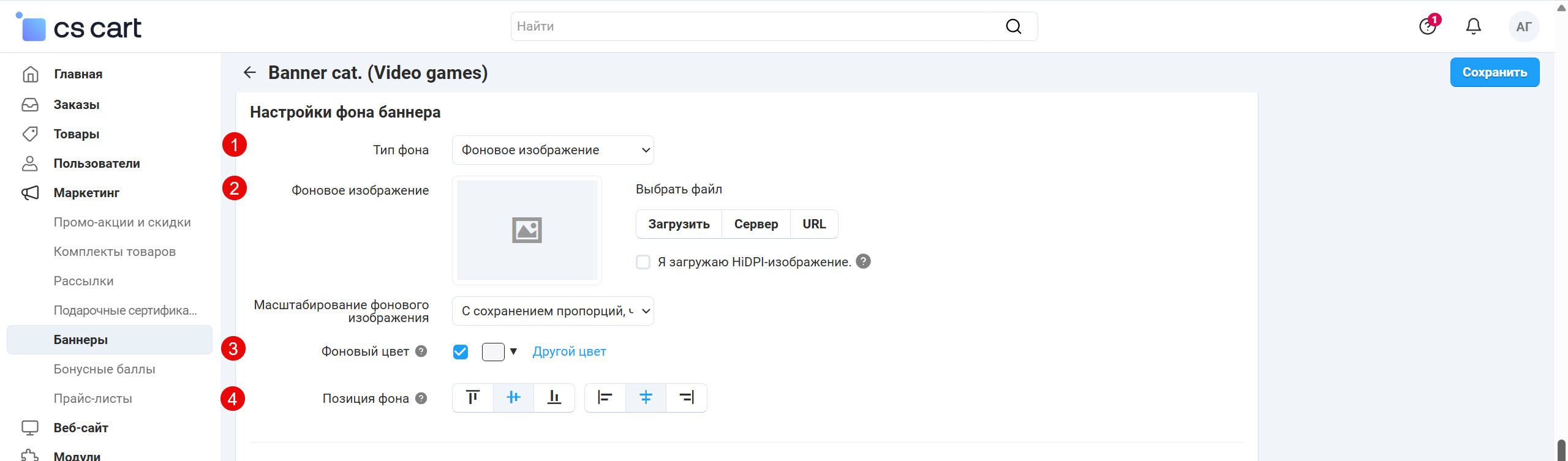Screen dimensions: 1568x461
Task: Go to Подарочные сертификаты
Action: 126,310
